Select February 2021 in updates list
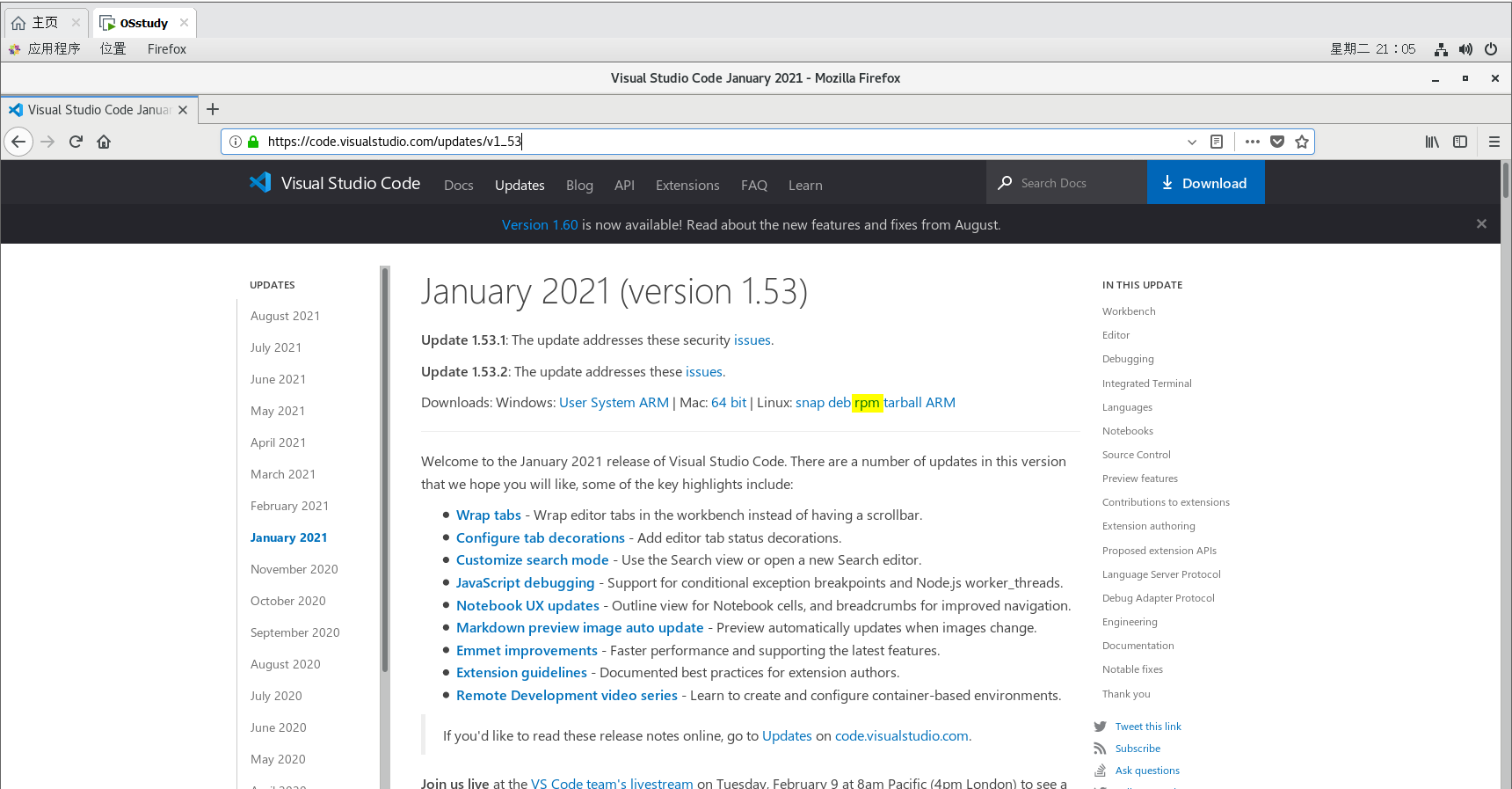 click(x=289, y=506)
